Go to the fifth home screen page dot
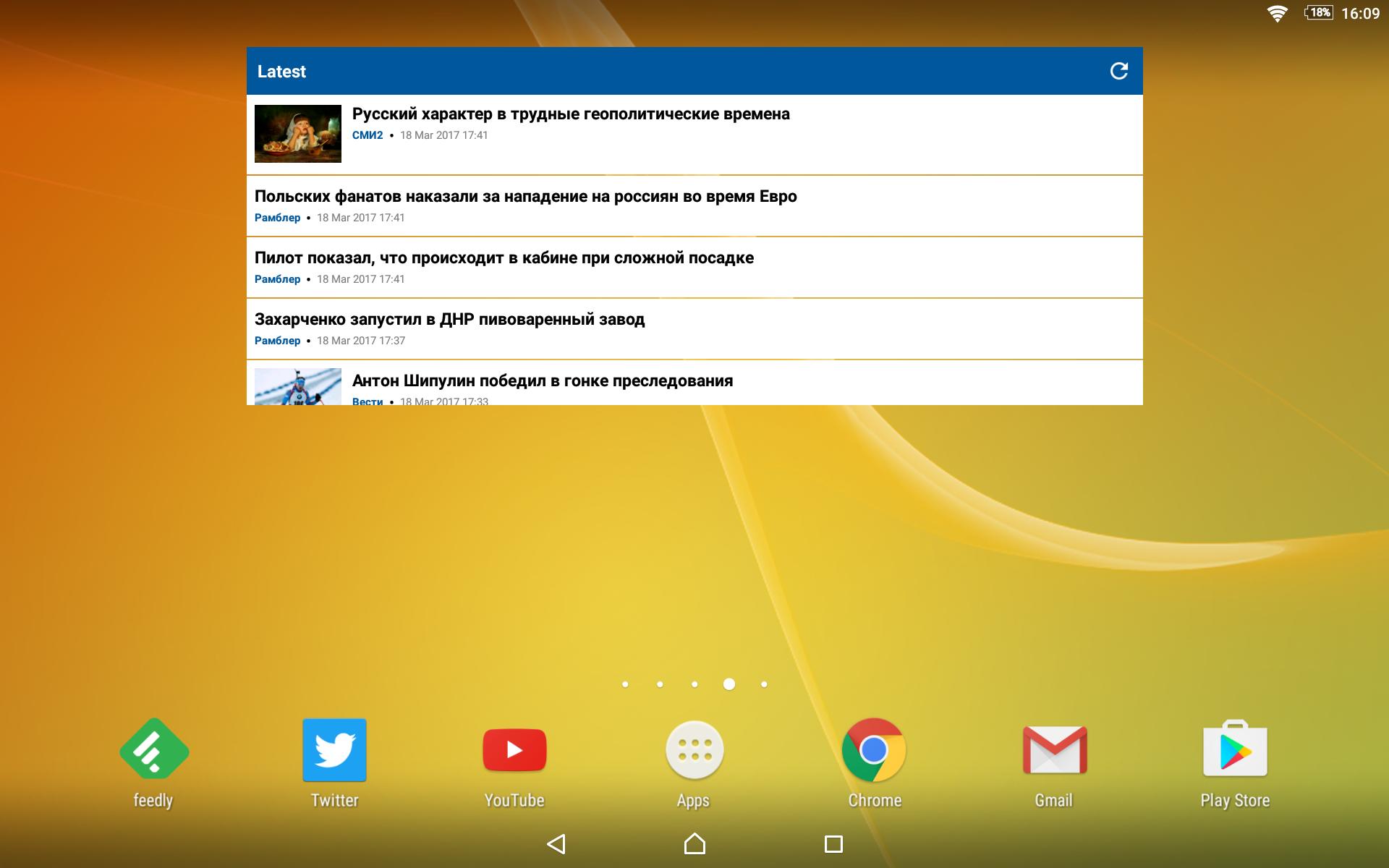This screenshot has width=1389, height=868. [764, 684]
